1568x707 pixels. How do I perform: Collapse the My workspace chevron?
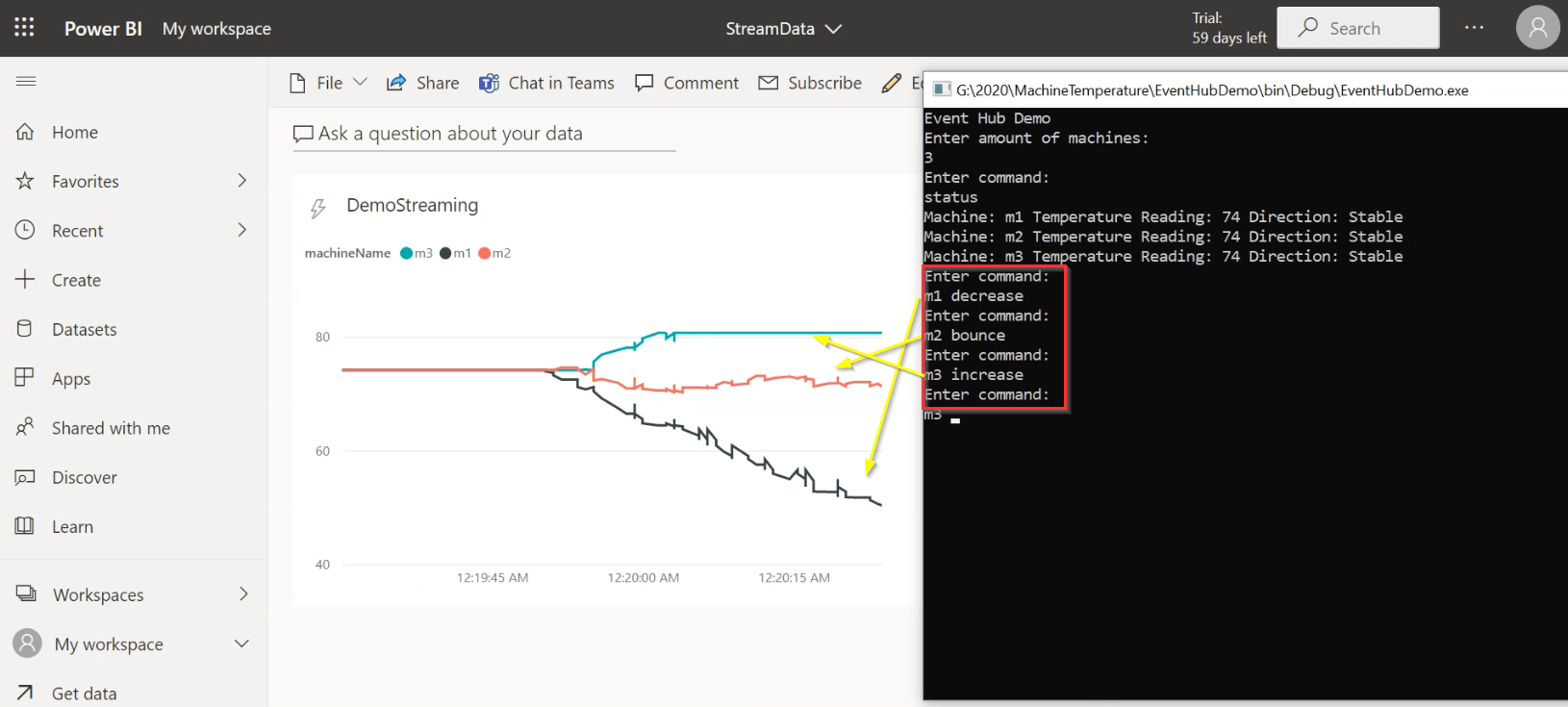click(241, 644)
